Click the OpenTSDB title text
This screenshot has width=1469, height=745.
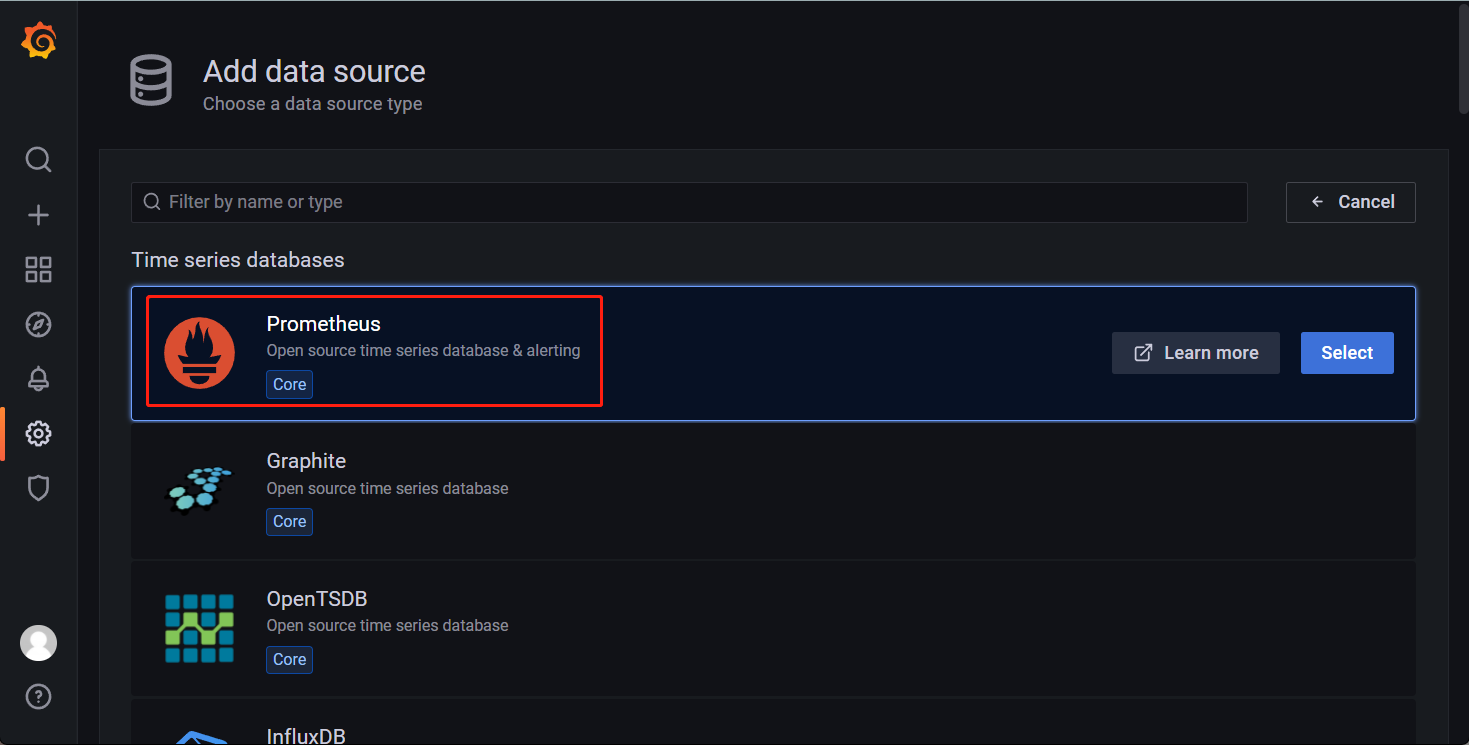(317, 599)
